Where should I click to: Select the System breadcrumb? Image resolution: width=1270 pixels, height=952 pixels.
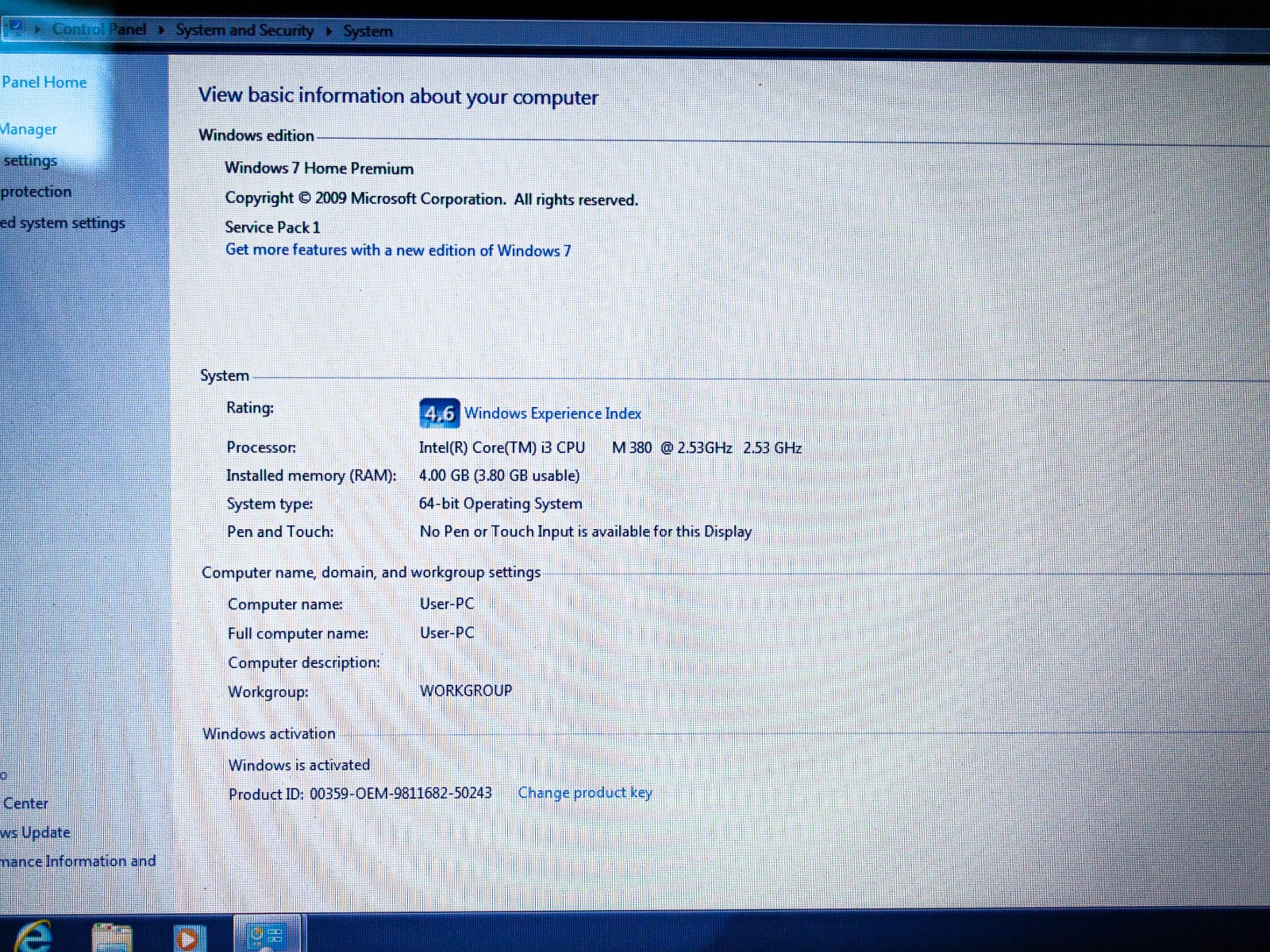tap(368, 31)
